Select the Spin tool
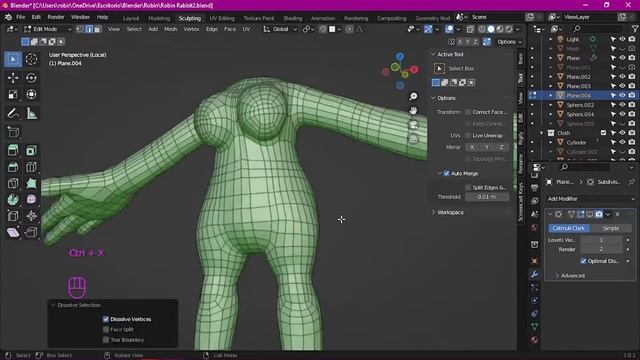Viewport: 640px width, 360px height. [x=13, y=200]
